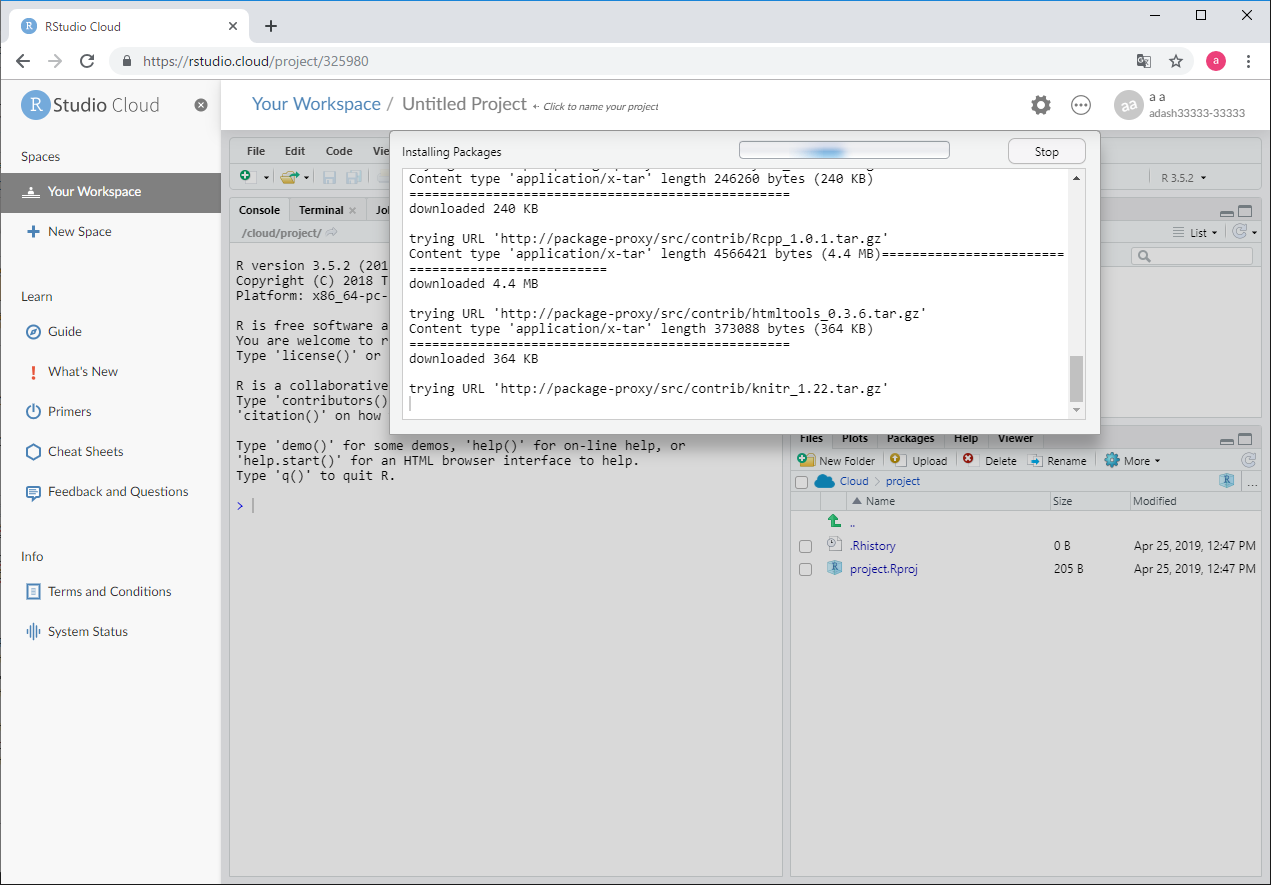Toggle the select-all files checkbox

coord(801,482)
